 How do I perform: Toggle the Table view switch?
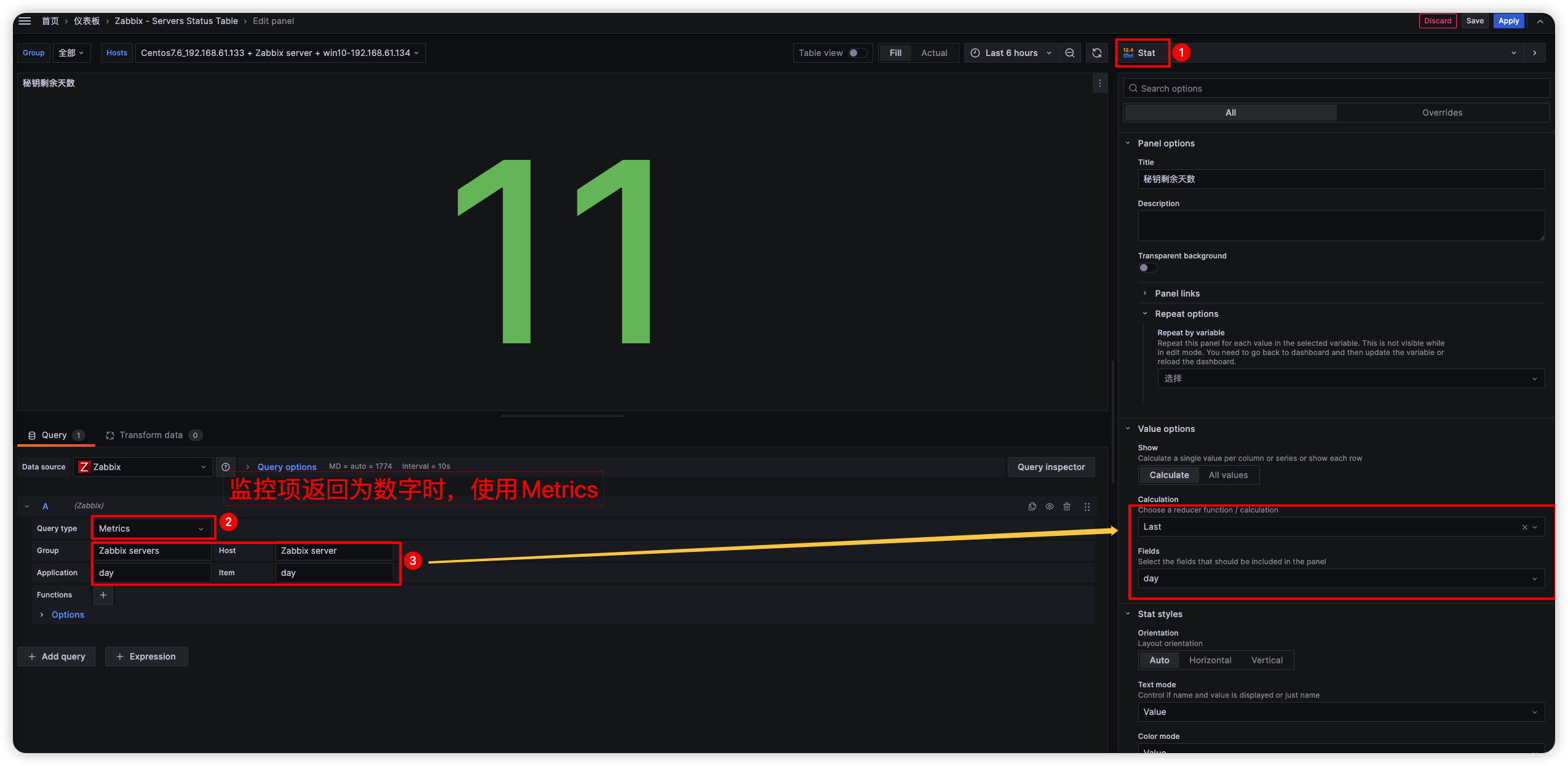click(857, 53)
